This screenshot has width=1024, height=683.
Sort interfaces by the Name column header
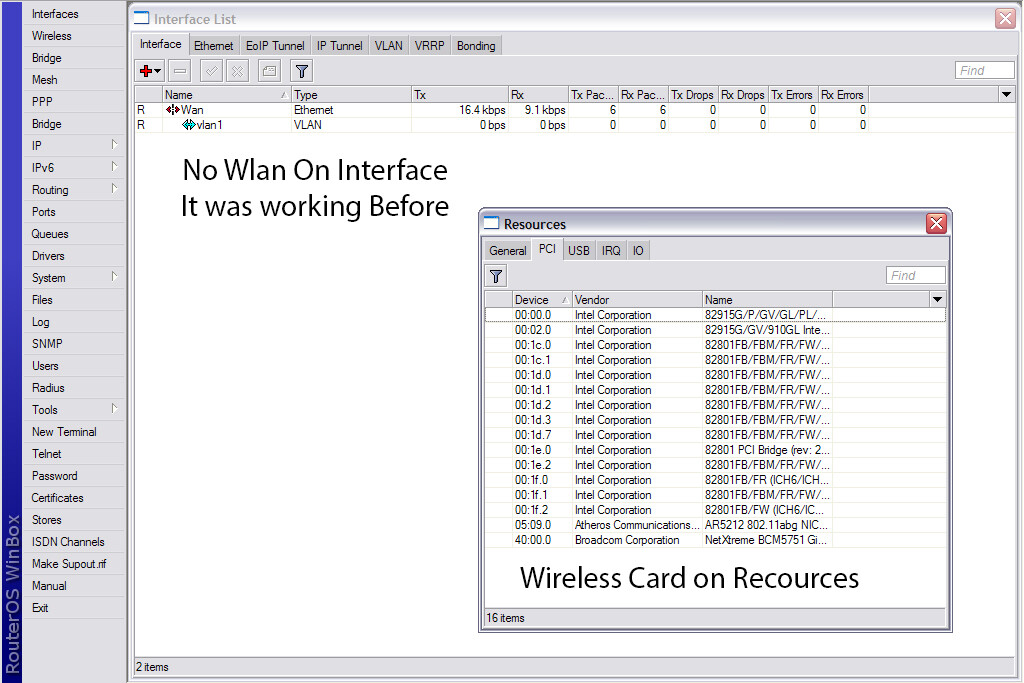coord(226,95)
